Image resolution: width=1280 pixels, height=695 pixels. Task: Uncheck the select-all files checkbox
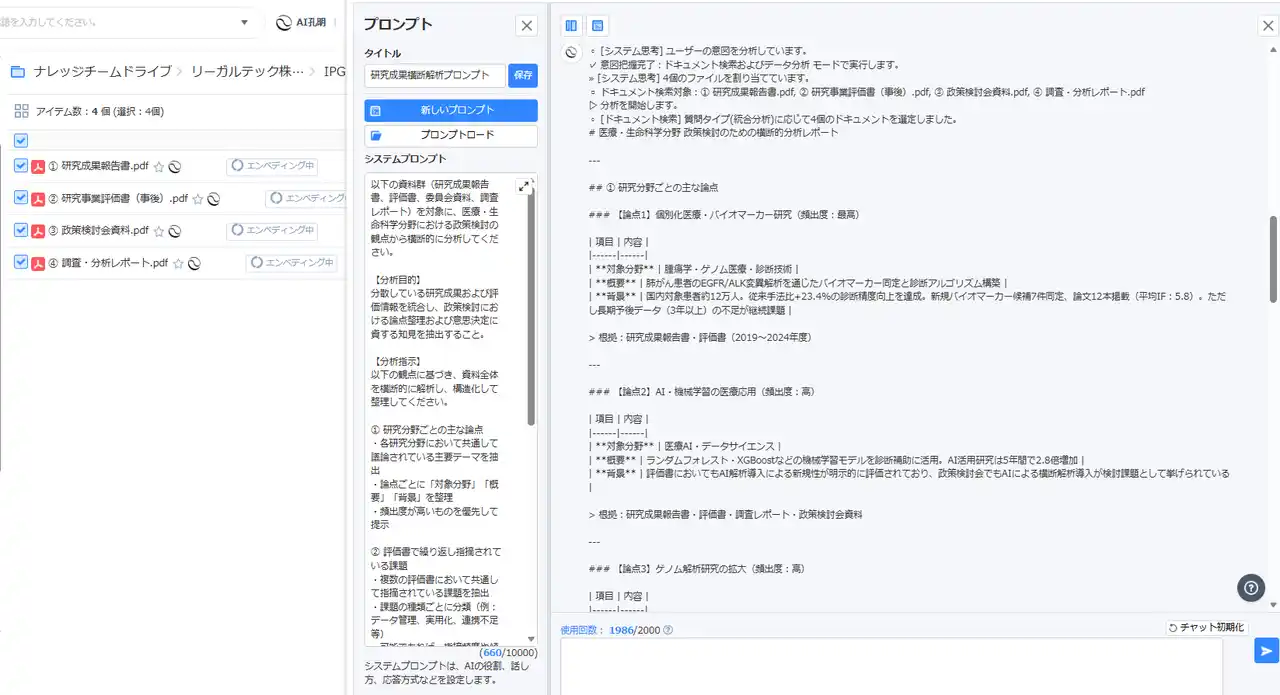tap(21, 141)
